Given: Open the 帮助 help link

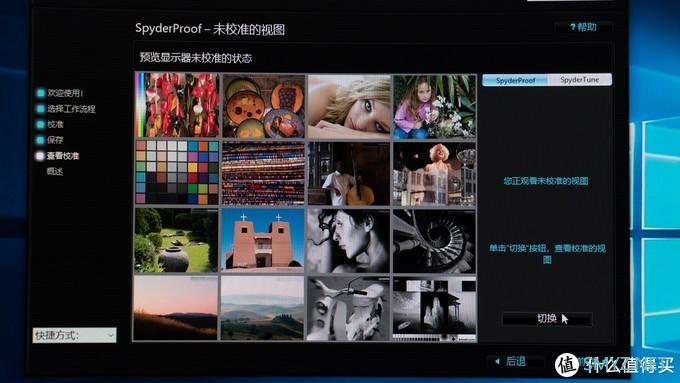Looking at the screenshot, I should pos(583,27).
